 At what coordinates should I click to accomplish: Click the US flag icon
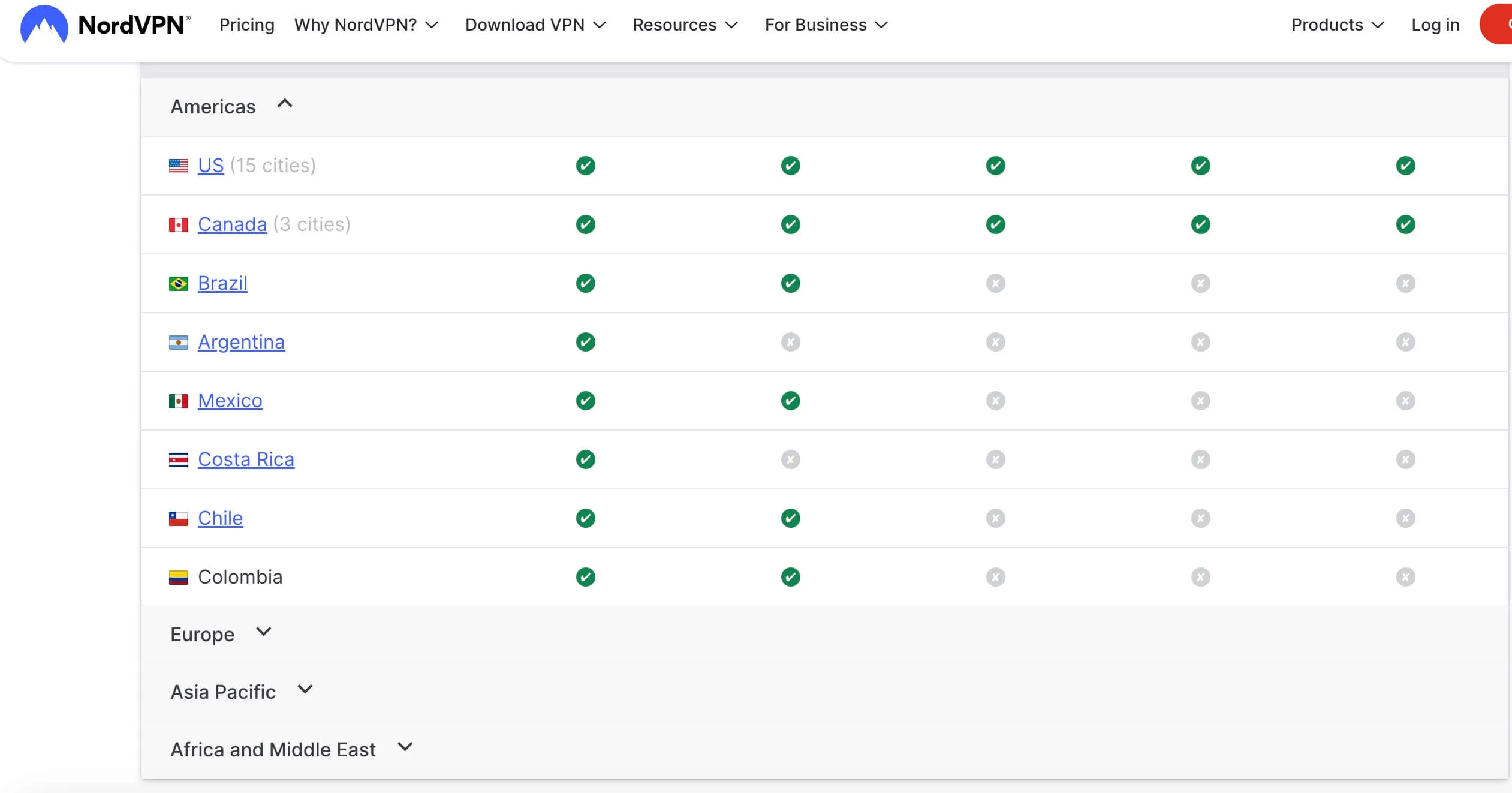[178, 165]
